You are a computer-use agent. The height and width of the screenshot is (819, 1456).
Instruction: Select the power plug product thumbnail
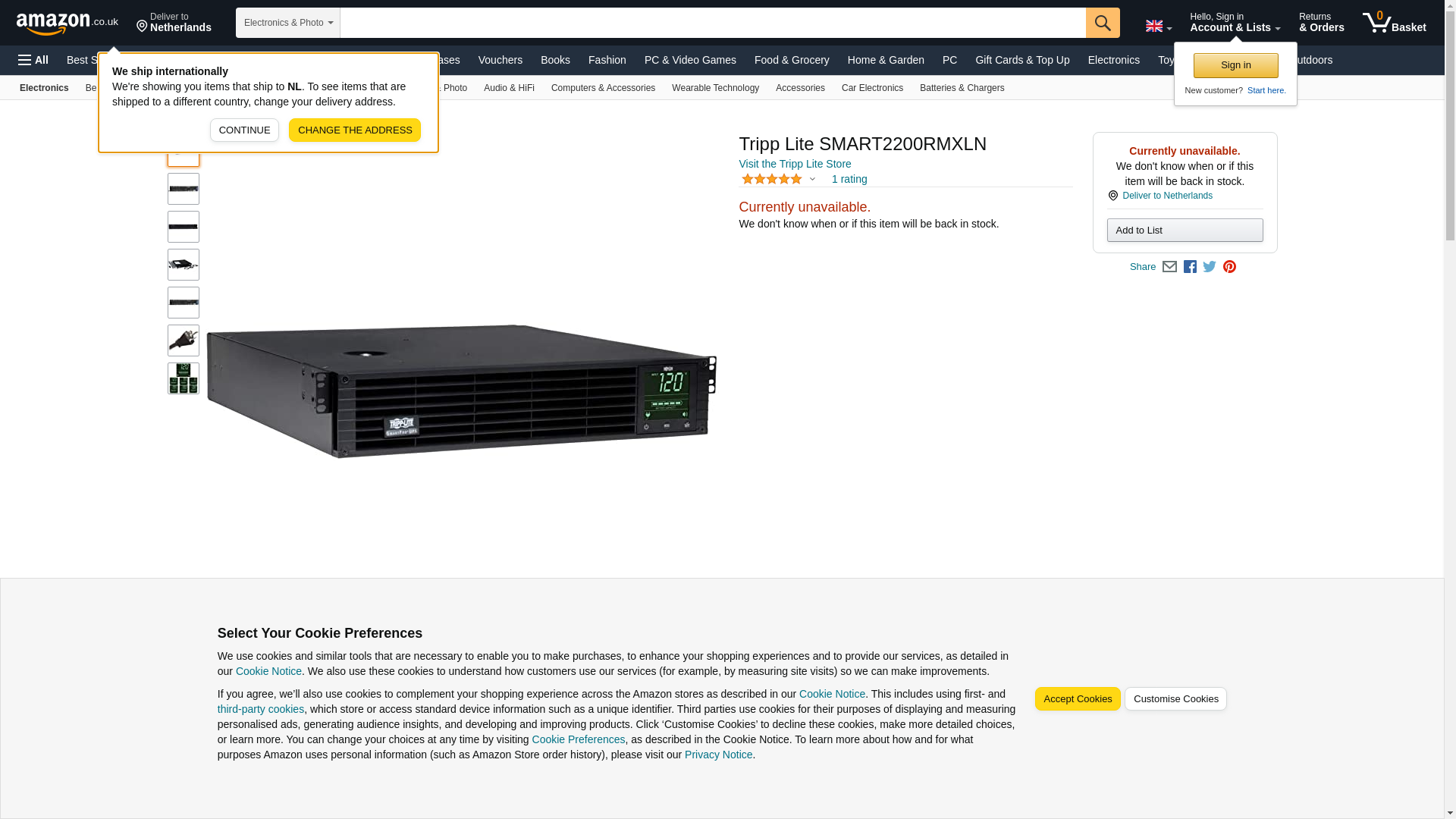184,340
